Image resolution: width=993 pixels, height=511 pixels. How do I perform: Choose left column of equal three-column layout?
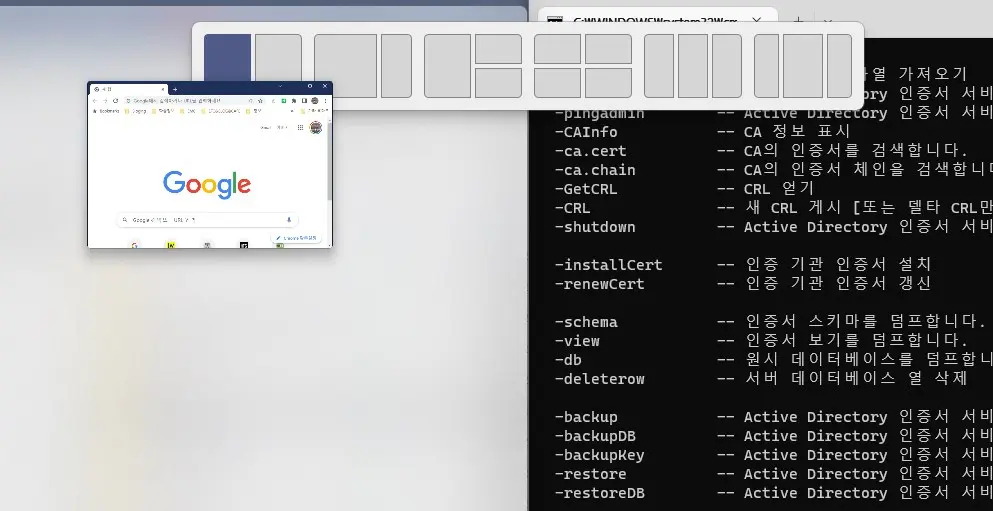point(659,66)
